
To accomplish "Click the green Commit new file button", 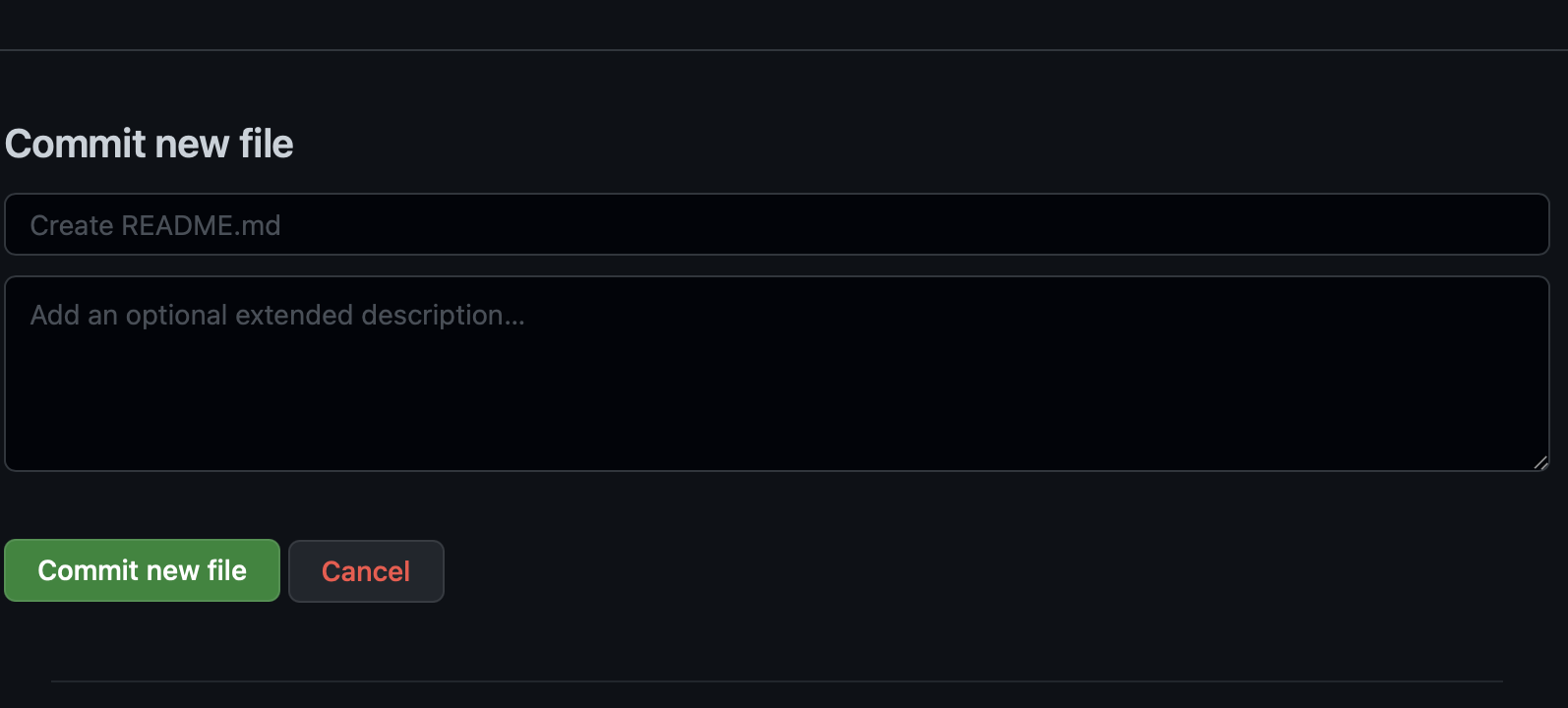I will click(142, 570).
